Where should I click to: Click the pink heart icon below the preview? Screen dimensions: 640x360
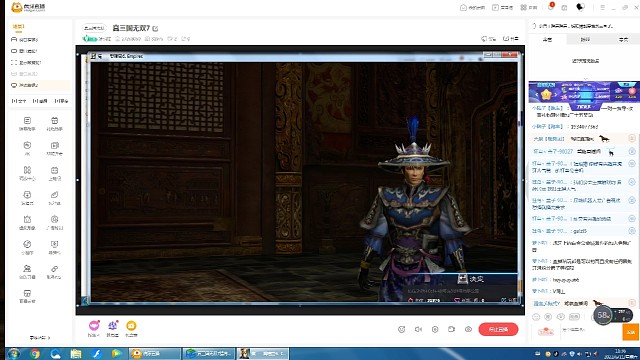[x=94, y=326]
